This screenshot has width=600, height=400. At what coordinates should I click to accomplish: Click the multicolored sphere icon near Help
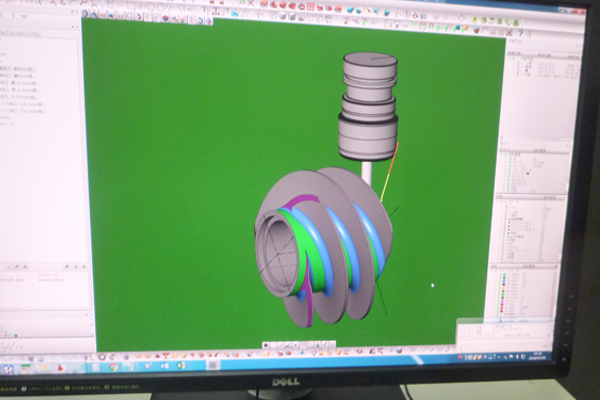[476, 29]
